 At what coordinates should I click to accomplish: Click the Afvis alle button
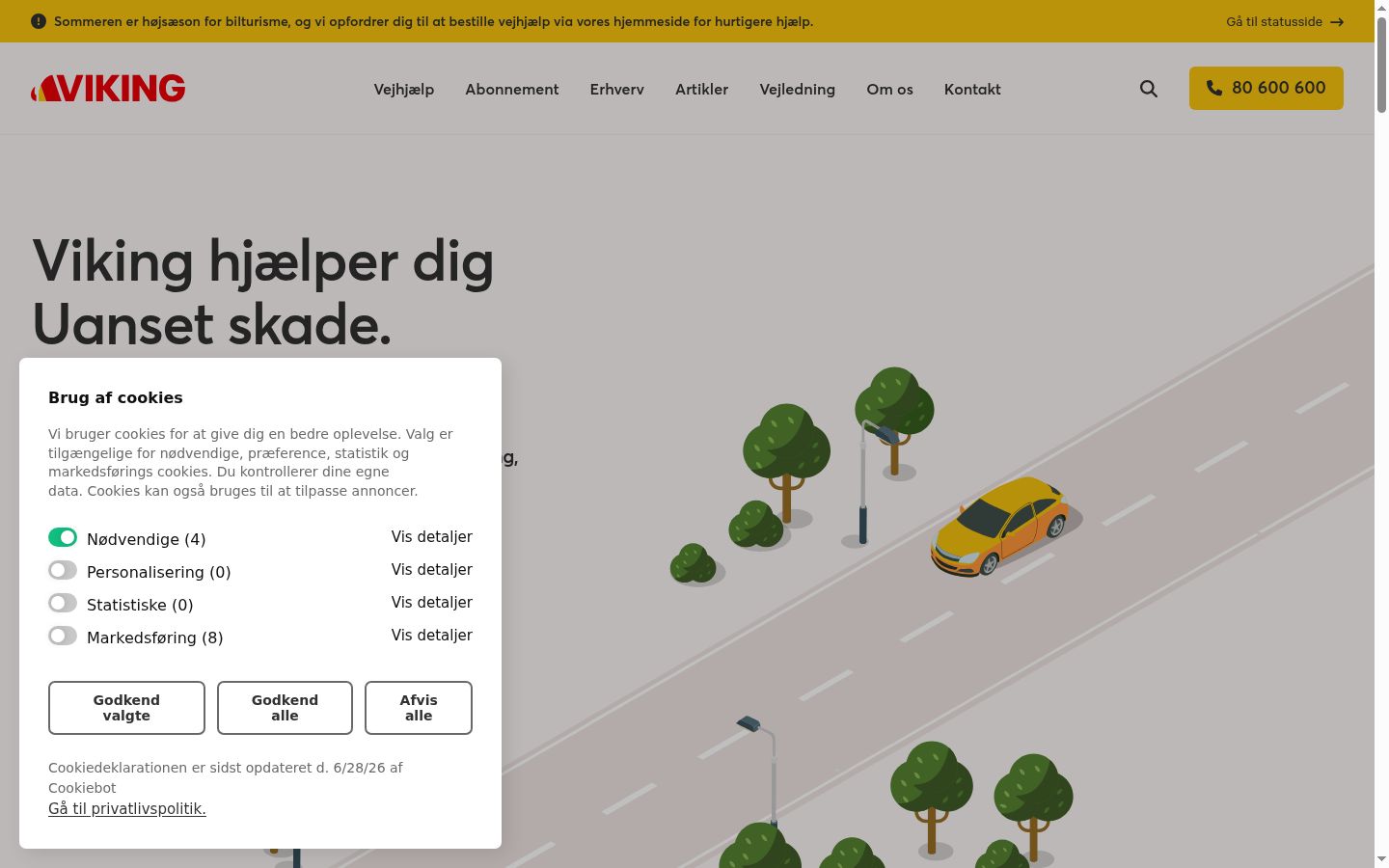click(x=419, y=708)
